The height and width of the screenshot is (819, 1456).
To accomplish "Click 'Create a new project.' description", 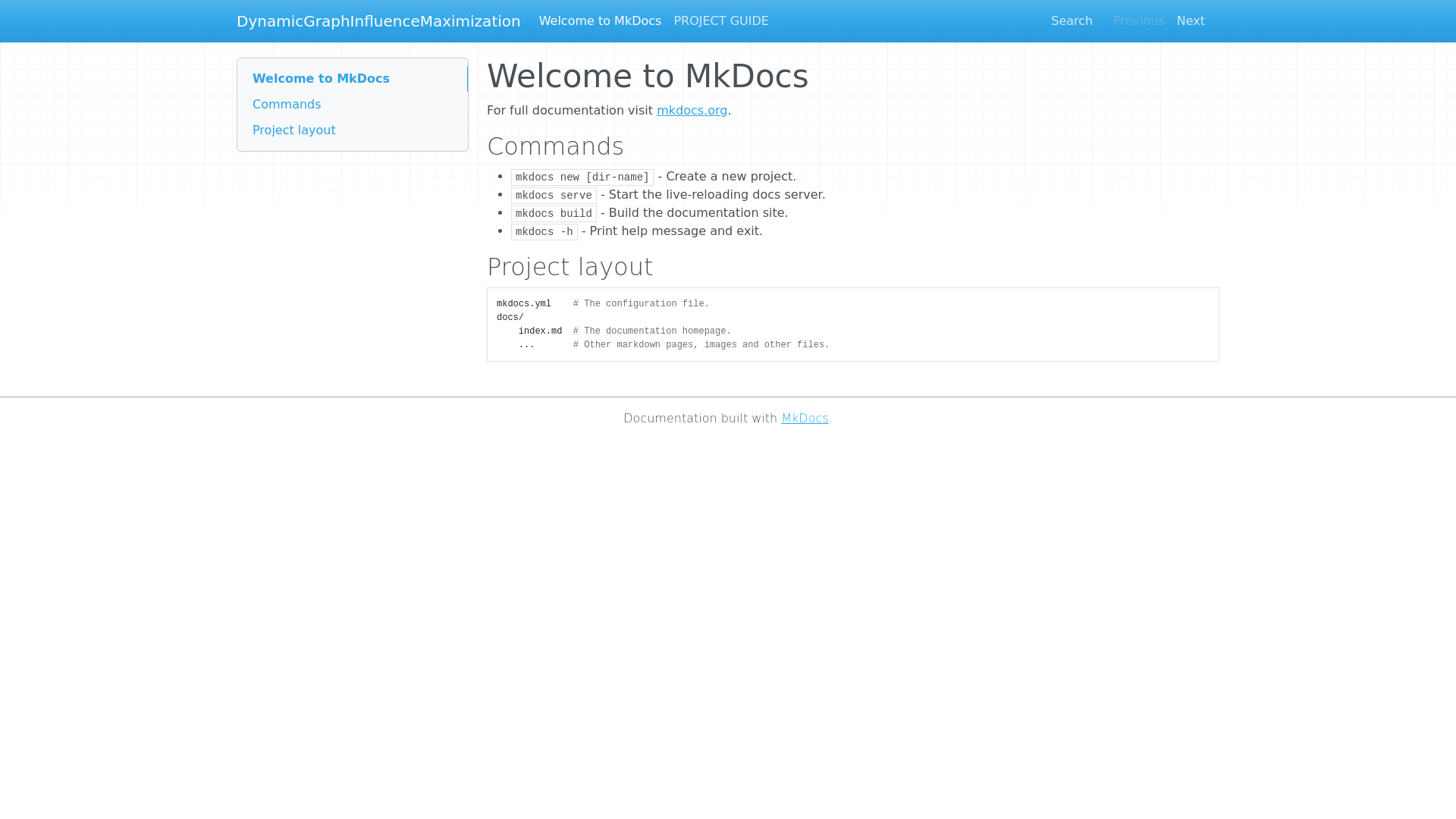I will click(x=731, y=177).
